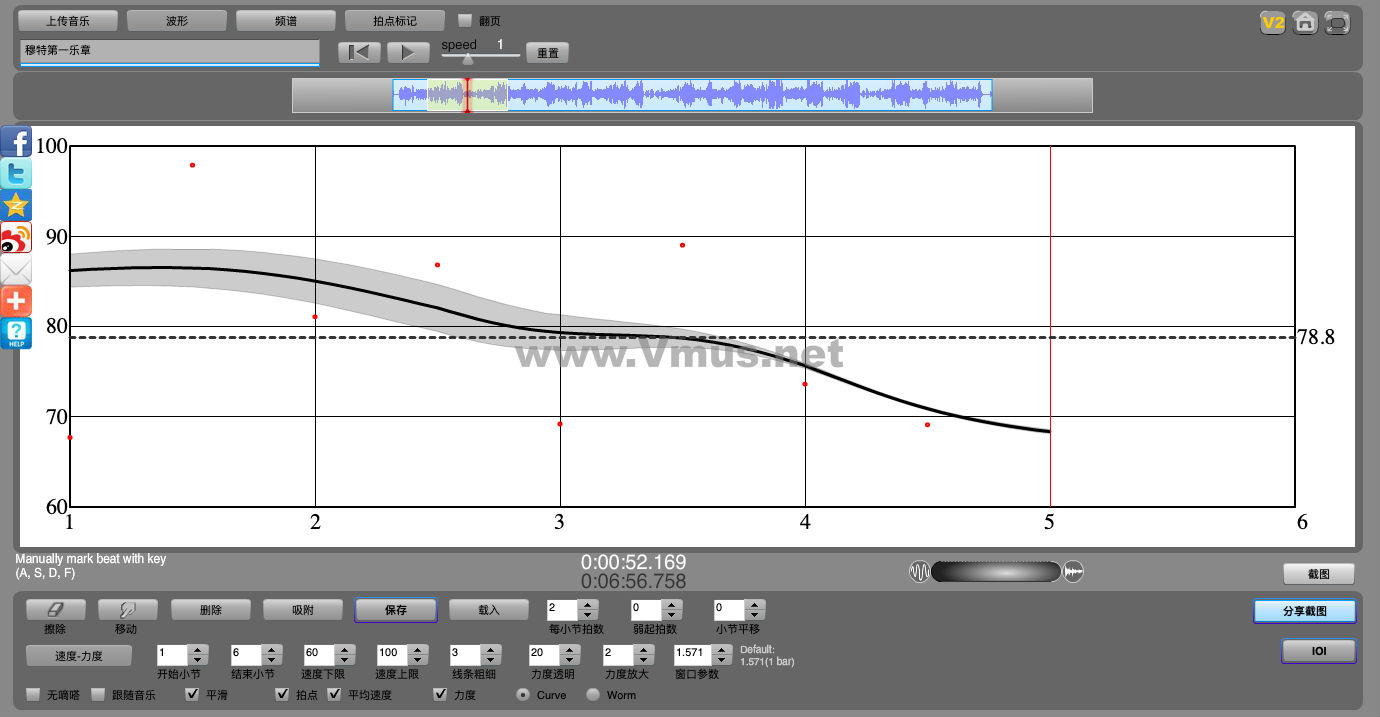Image resolution: width=1380 pixels, height=717 pixels.
Task: Share via the Weibo sidebar icon
Action: (16, 238)
